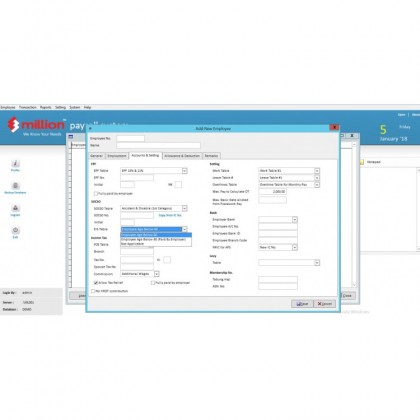Uncheck Allow Tax Relief checkbox
This screenshot has width=420, height=420.
[96, 283]
